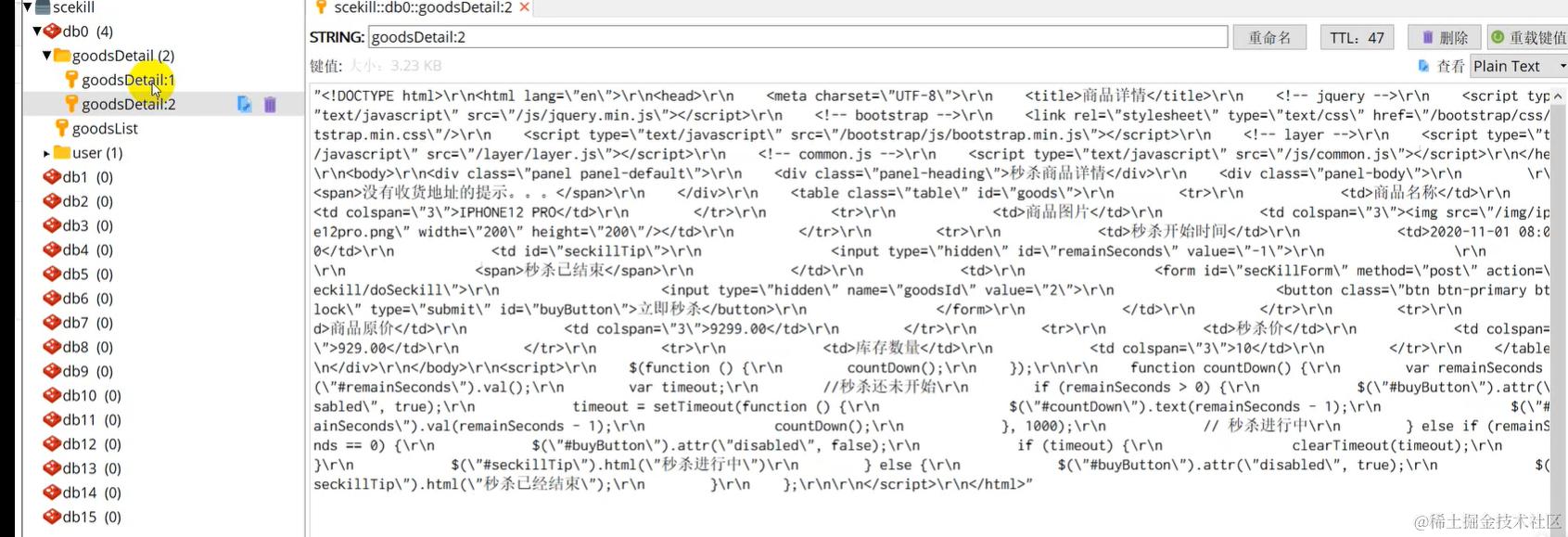Click the db4 database icon

52,249
